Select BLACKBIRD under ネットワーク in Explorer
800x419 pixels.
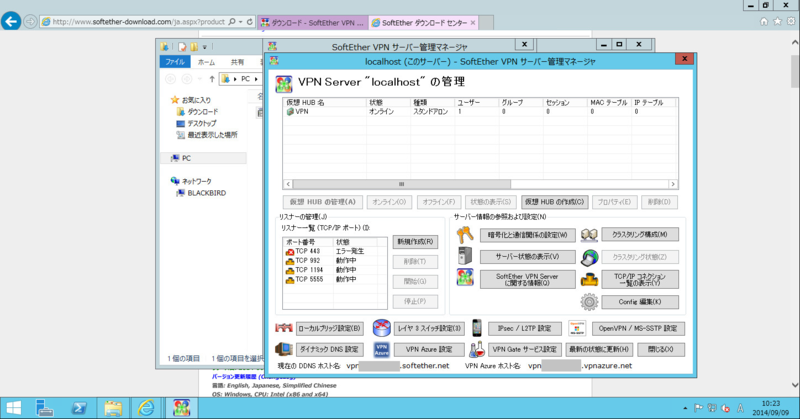click(201, 193)
